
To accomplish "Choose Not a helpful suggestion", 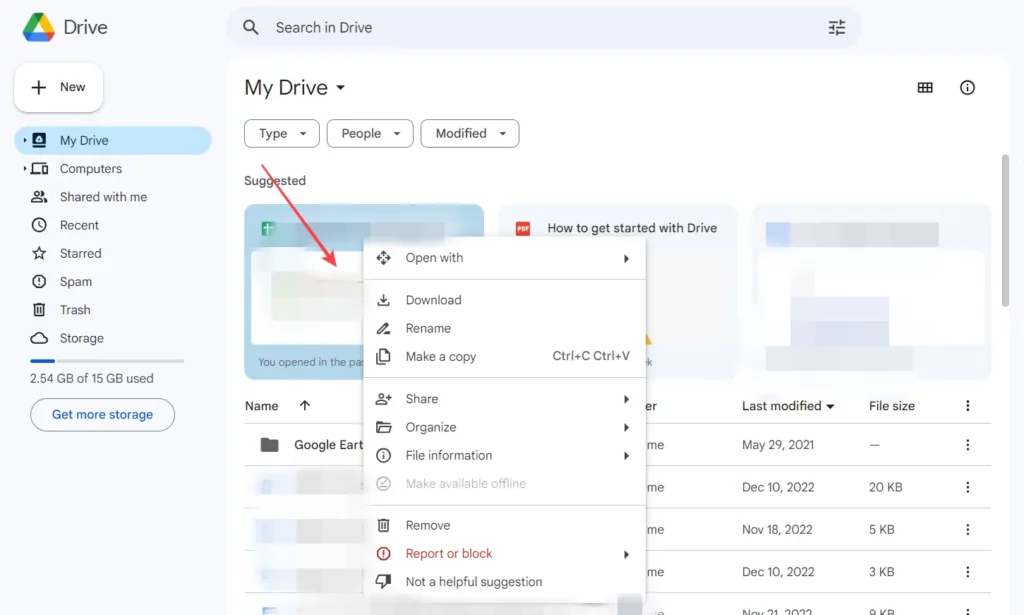I will tap(504, 582).
